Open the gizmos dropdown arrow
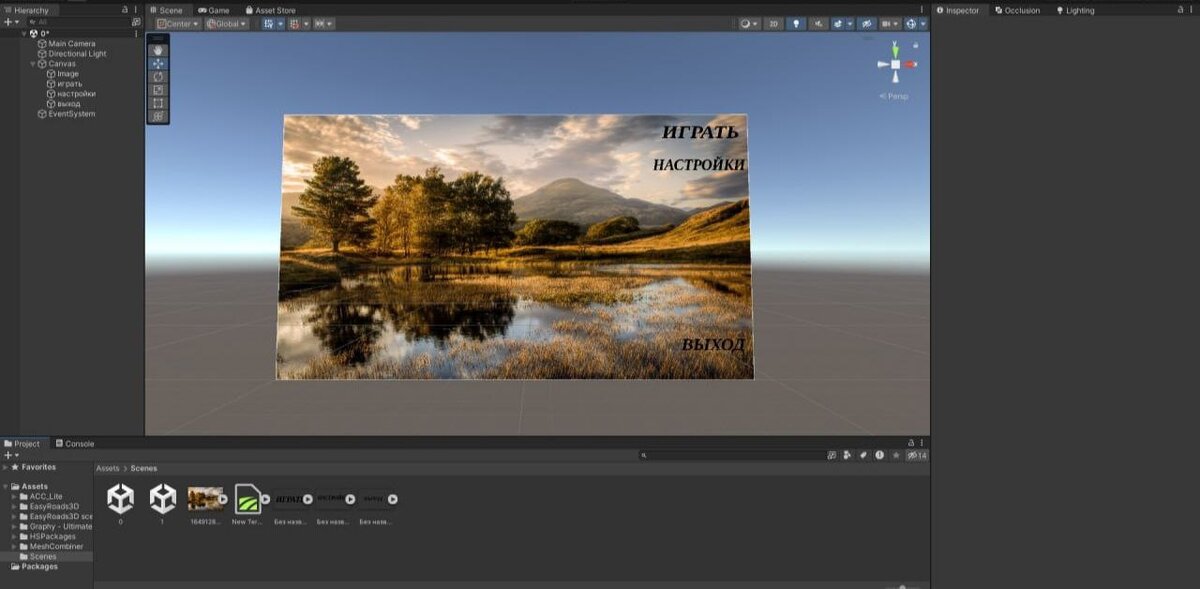The image size is (1200, 589). tap(923, 24)
